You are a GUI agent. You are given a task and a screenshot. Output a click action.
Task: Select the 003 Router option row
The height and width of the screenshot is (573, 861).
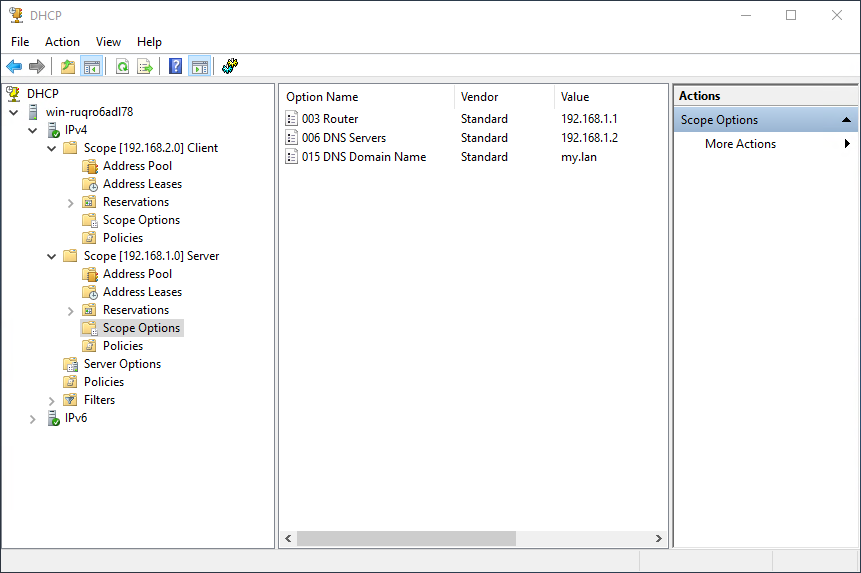pyautogui.click(x=330, y=119)
